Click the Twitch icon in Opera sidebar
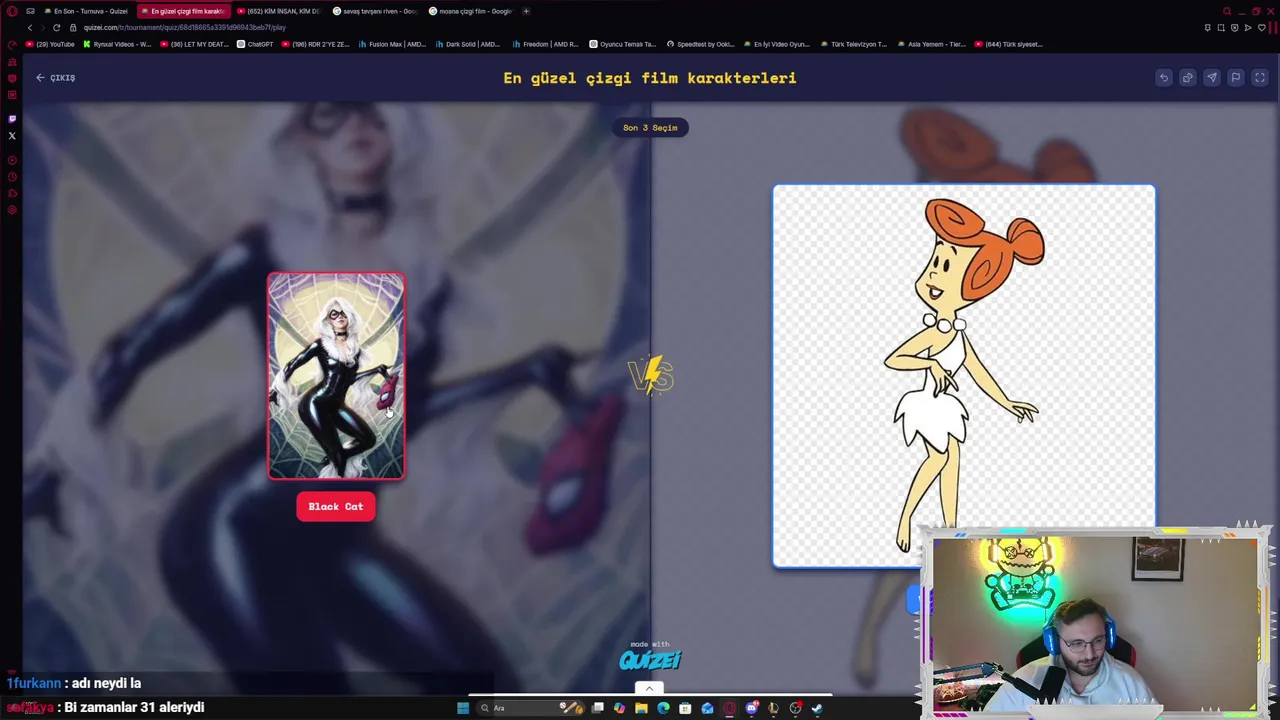 point(12,118)
